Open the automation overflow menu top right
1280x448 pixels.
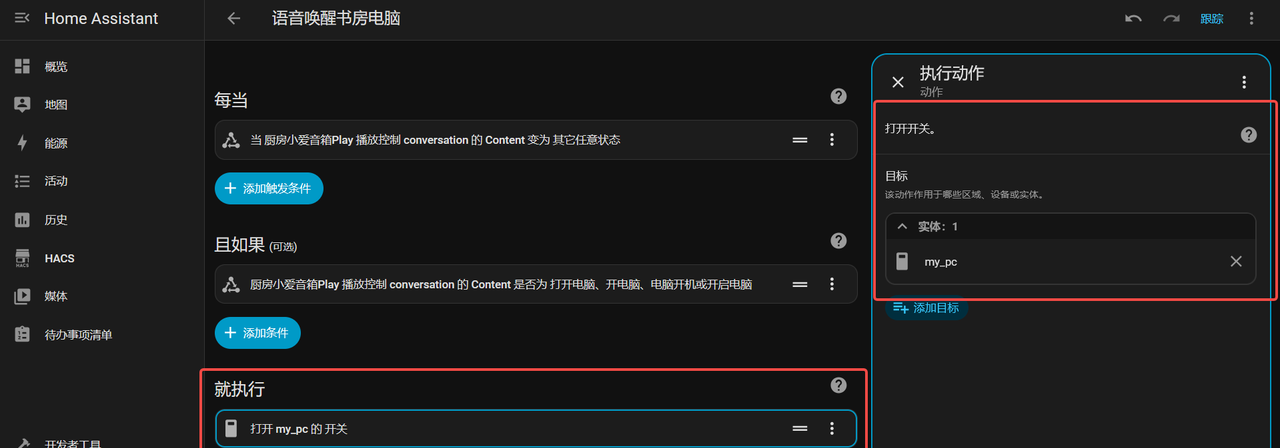pos(1251,18)
